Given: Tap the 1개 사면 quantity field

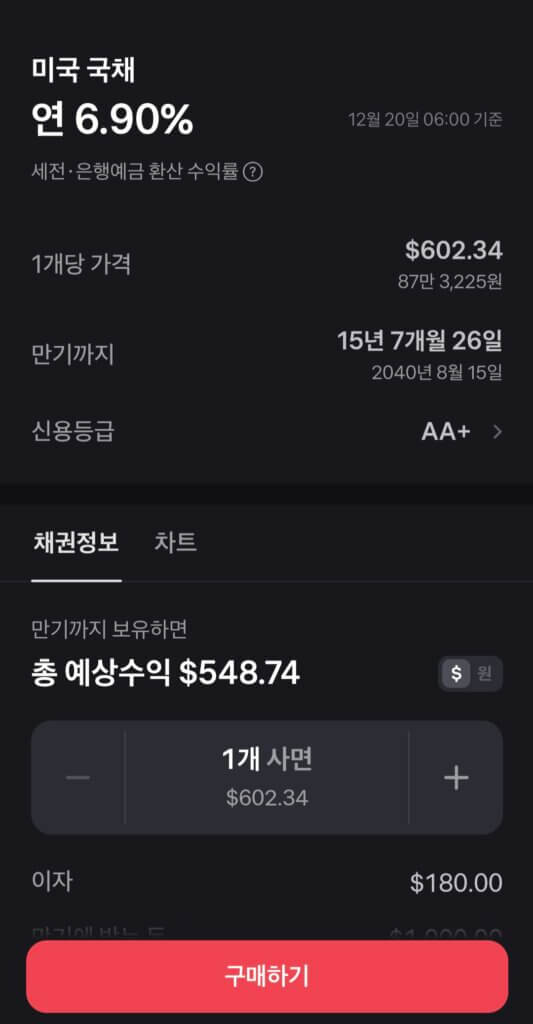Looking at the screenshot, I should pyautogui.click(x=267, y=777).
